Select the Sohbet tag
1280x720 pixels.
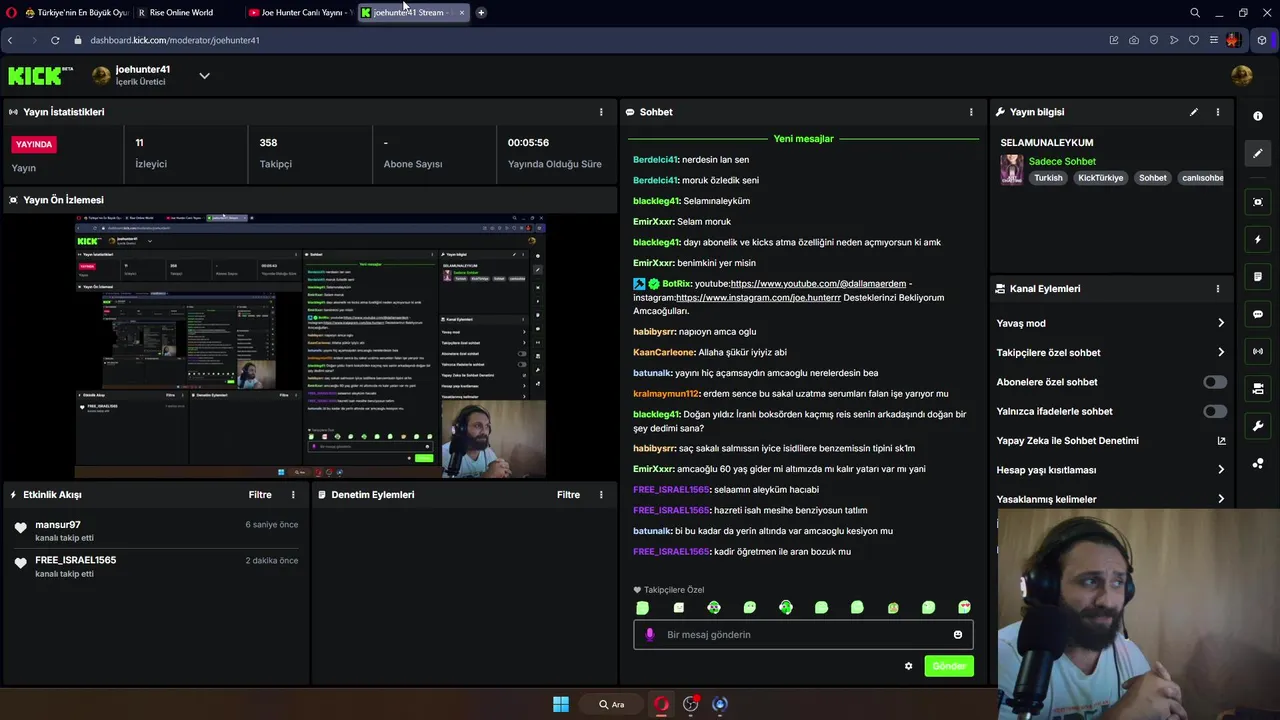coord(1153,178)
